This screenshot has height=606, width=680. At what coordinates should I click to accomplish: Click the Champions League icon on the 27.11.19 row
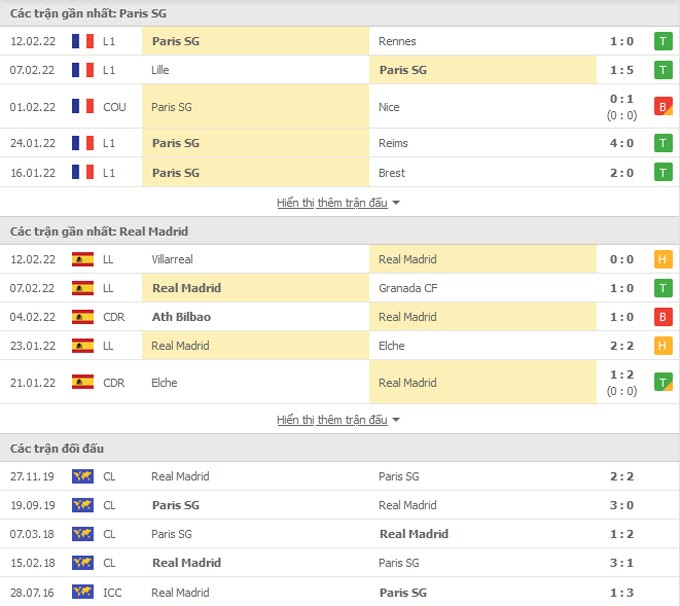click(82, 476)
